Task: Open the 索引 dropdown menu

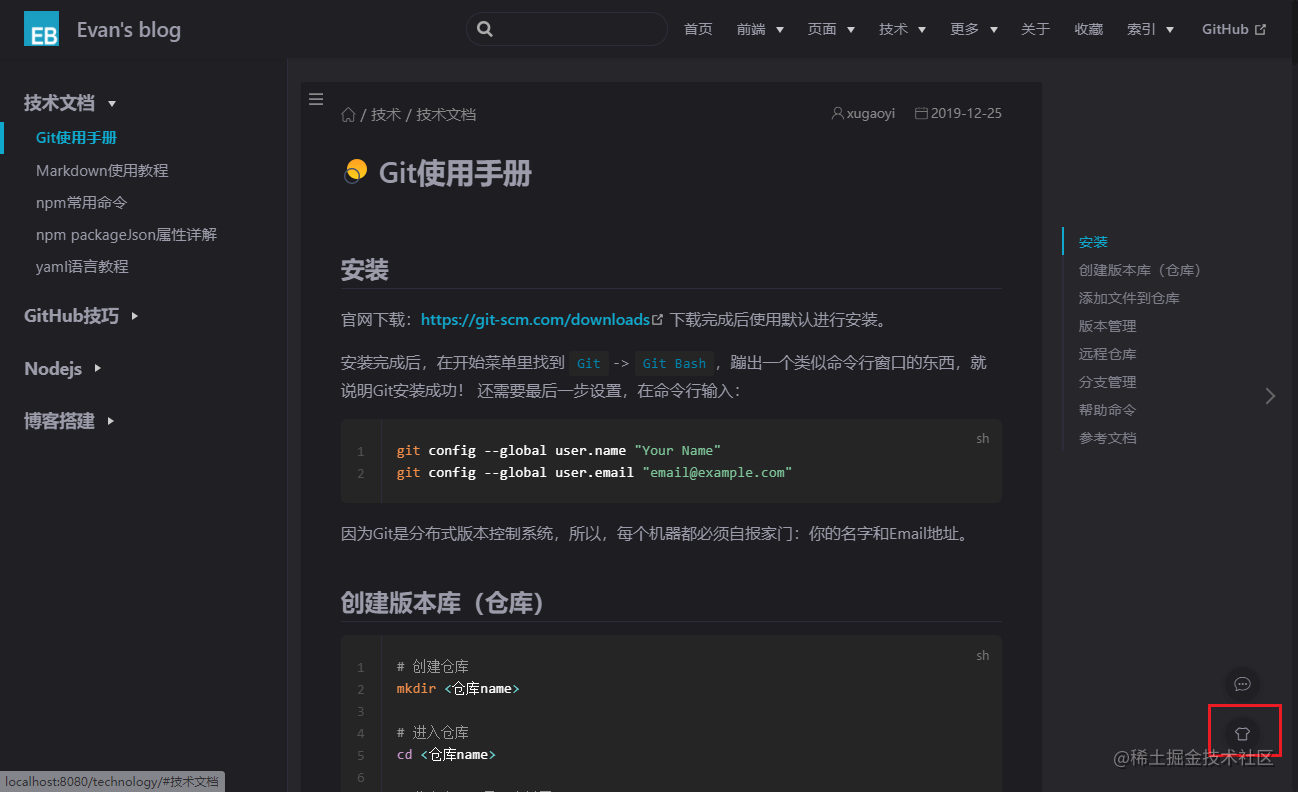Action: [x=1150, y=29]
